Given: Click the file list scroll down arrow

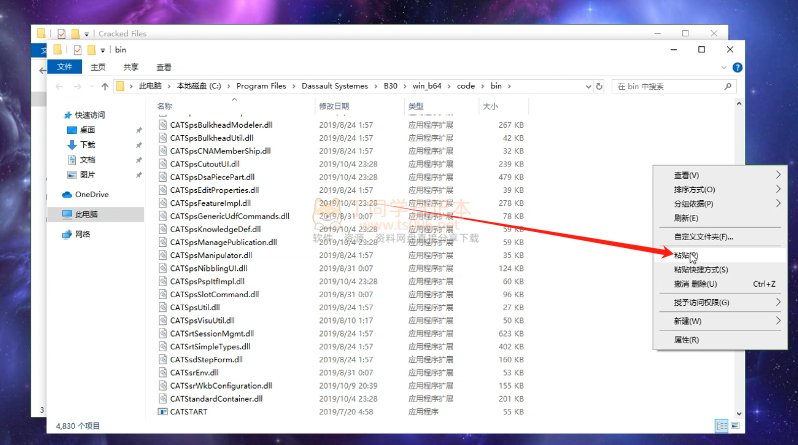Looking at the screenshot, I should point(739,414).
